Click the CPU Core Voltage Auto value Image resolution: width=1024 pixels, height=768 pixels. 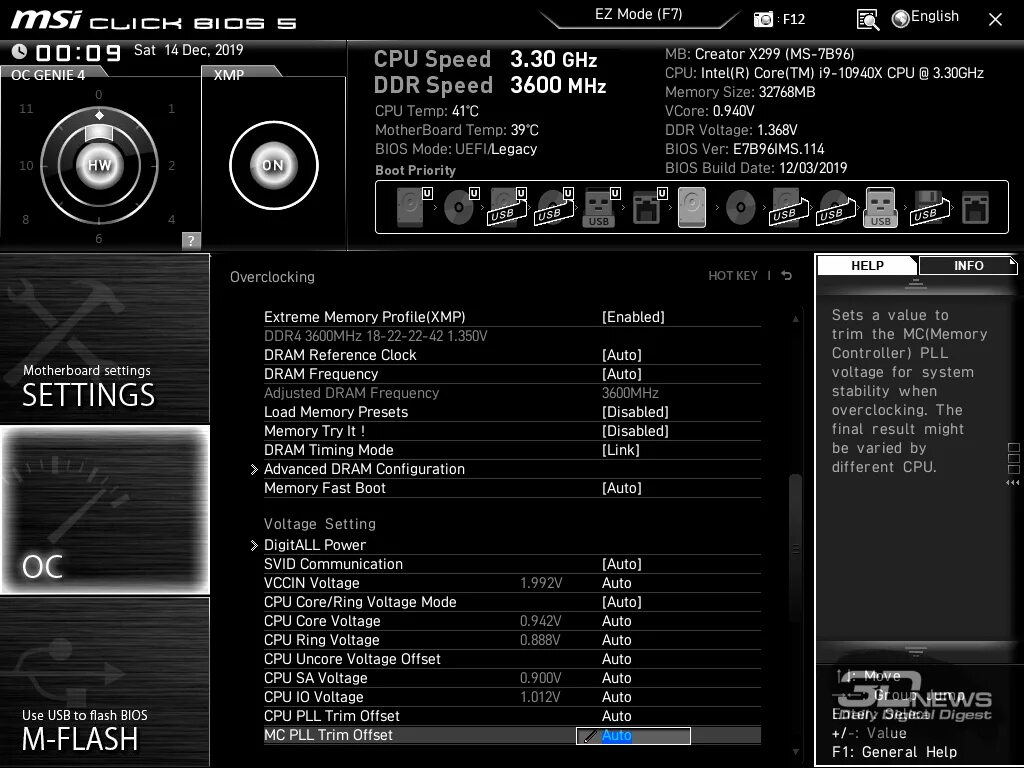pos(616,620)
